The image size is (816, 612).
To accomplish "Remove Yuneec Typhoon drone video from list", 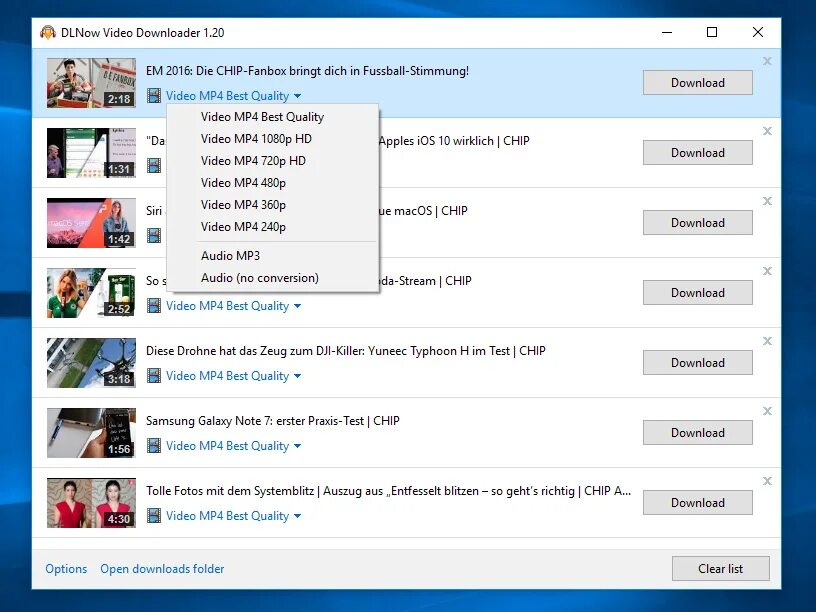I will coord(767,341).
